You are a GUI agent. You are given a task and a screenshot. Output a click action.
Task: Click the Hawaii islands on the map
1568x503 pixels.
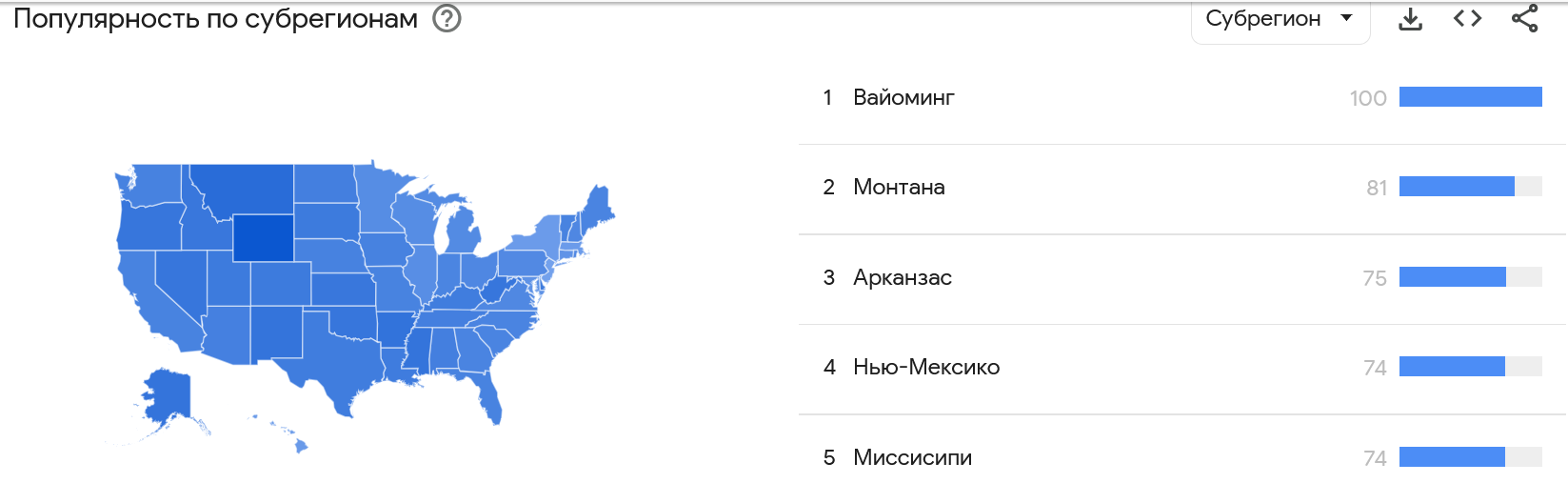click(299, 444)
